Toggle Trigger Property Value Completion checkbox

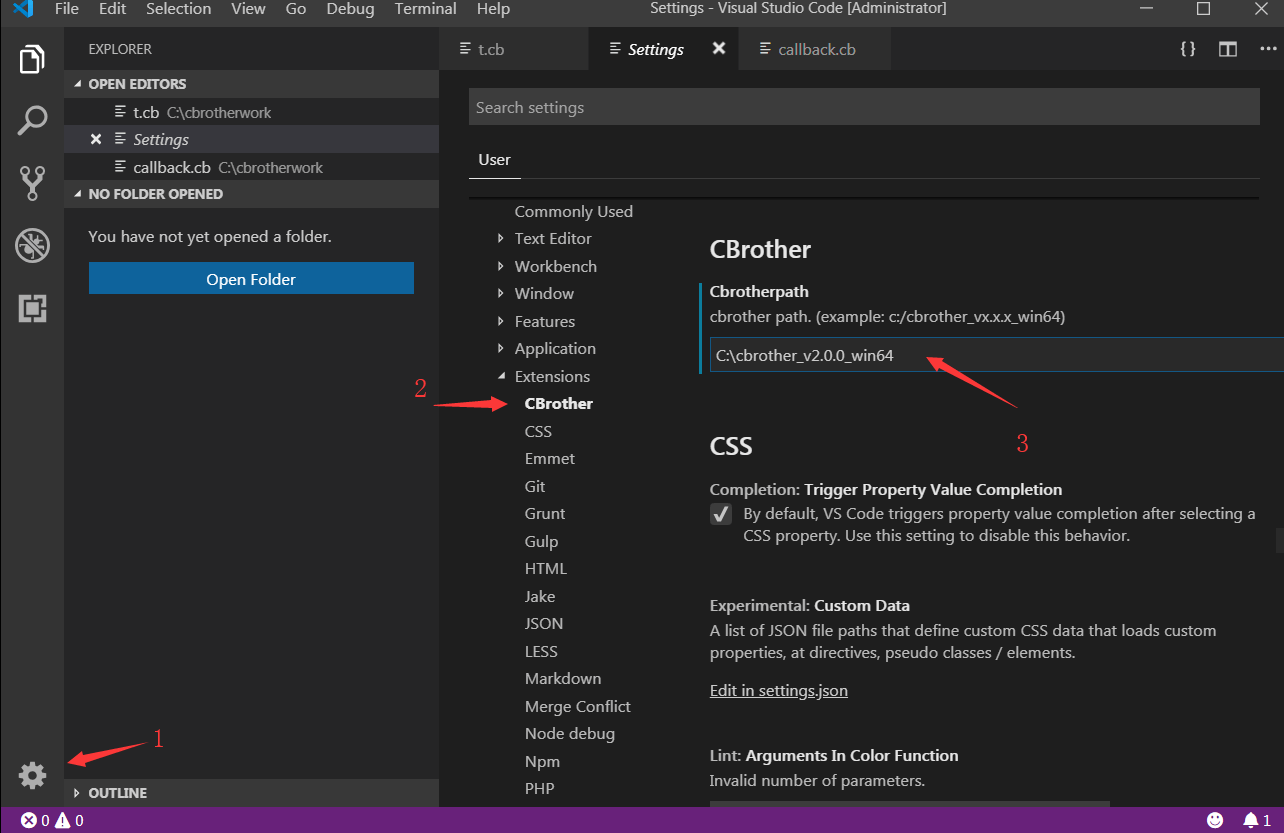[720, 514]
